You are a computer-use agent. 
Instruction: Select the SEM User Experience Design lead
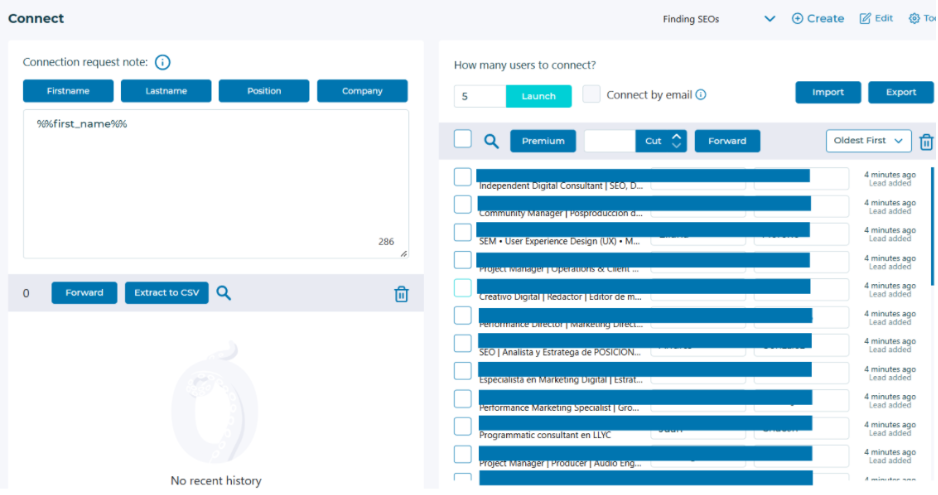click(462, 232)
